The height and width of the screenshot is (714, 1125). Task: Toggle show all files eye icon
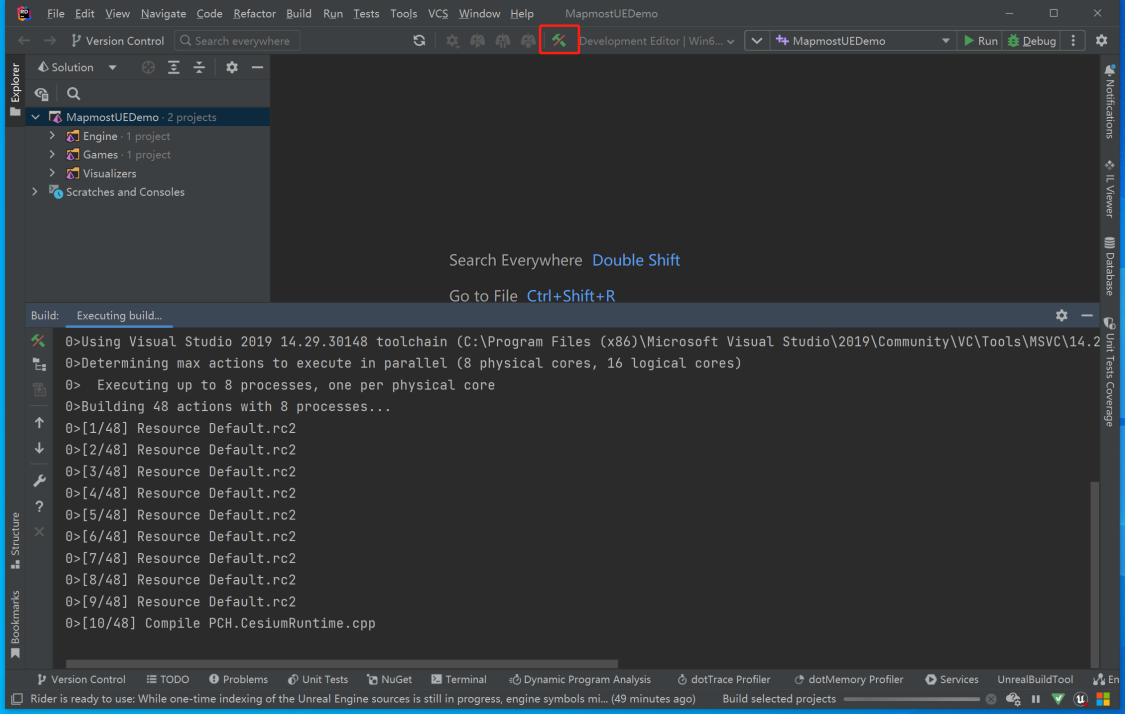(42, 93)
